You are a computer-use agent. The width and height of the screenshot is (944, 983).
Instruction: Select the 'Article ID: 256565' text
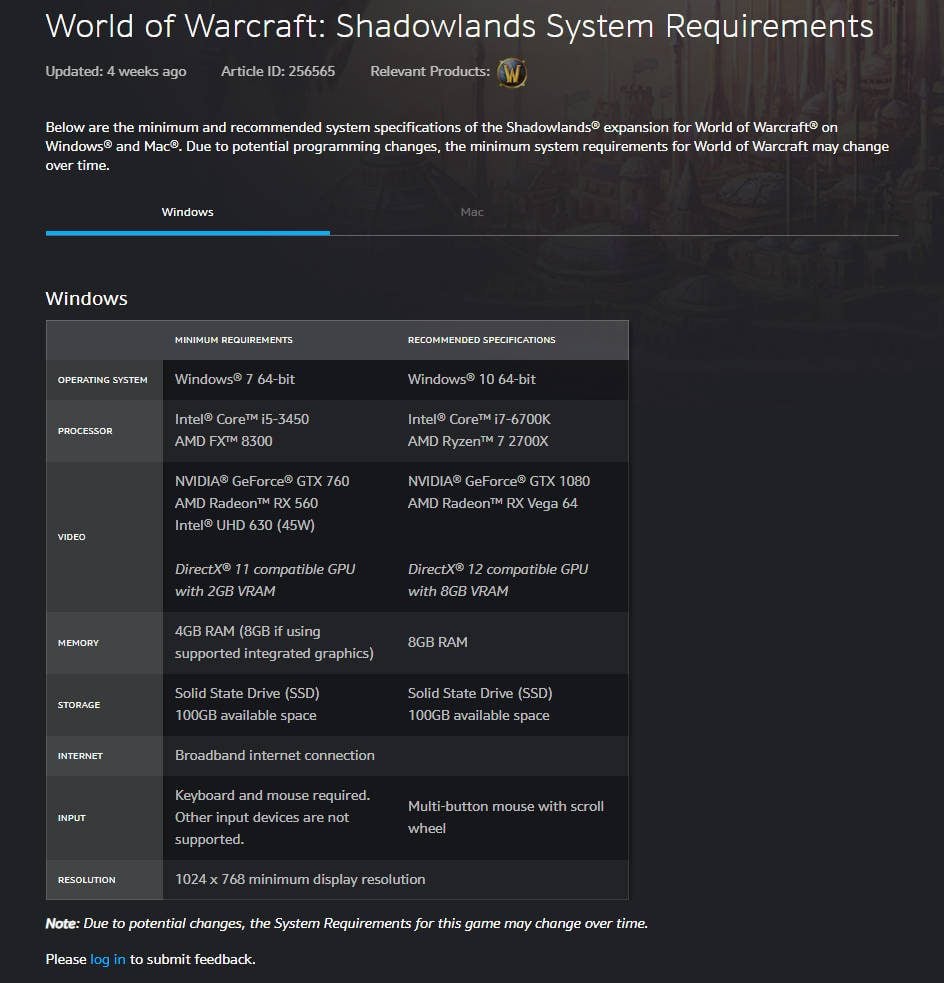278,71
